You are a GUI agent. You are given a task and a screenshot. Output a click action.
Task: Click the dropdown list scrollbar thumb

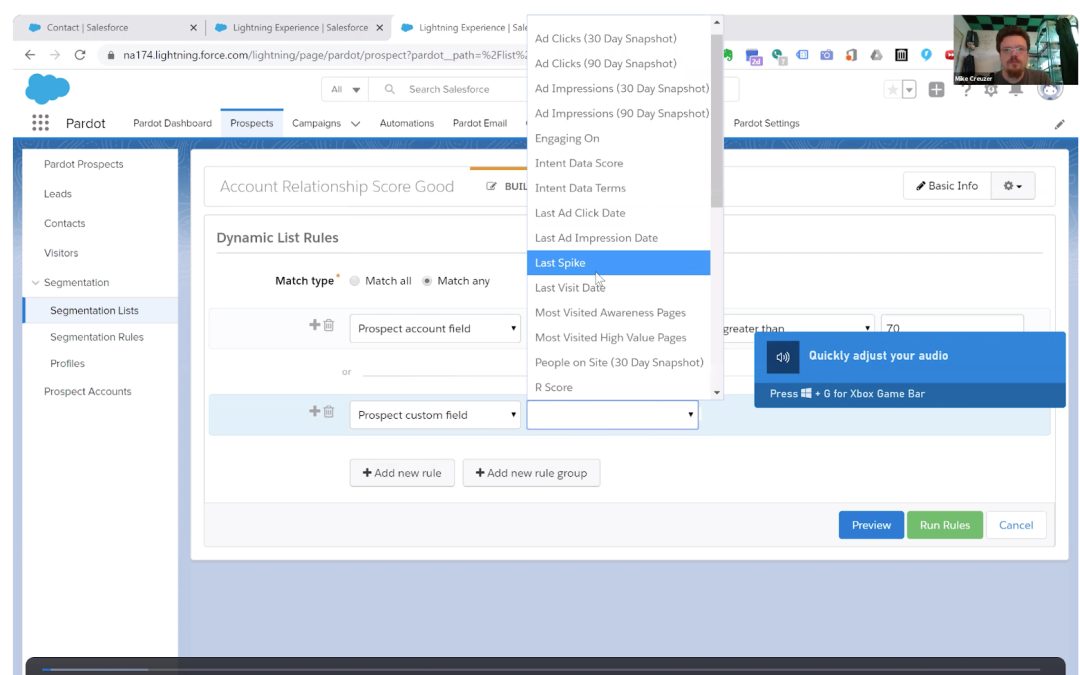click(716, 121)
